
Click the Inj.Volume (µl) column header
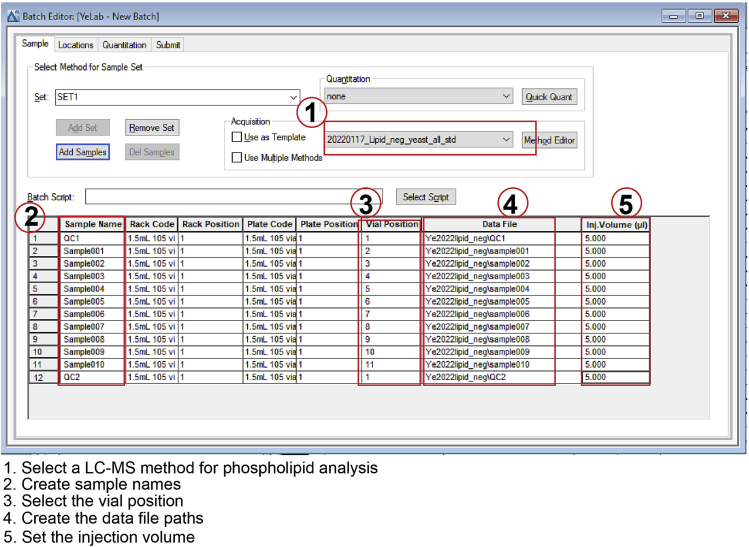(616, 225)
